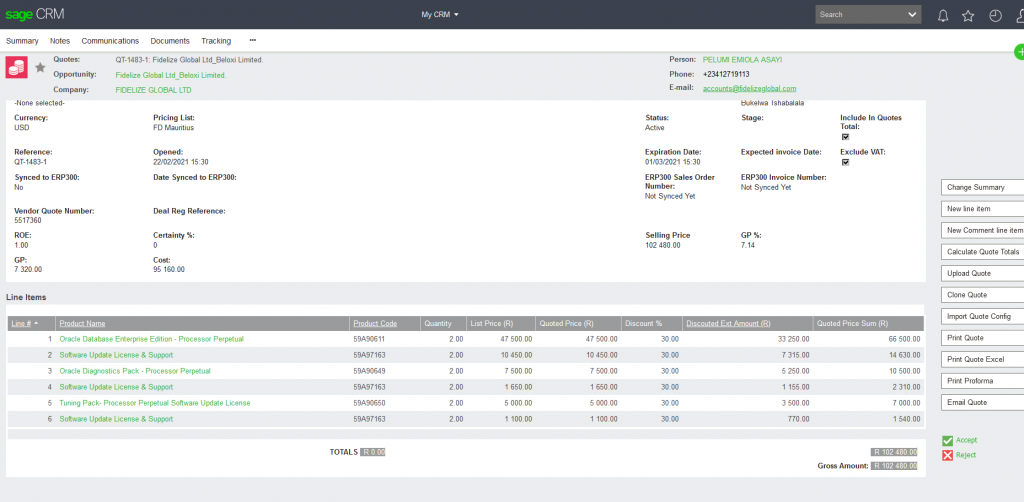1024x502 pixels.
Task: Open favorites star in top bar
Action: (968, 15)
